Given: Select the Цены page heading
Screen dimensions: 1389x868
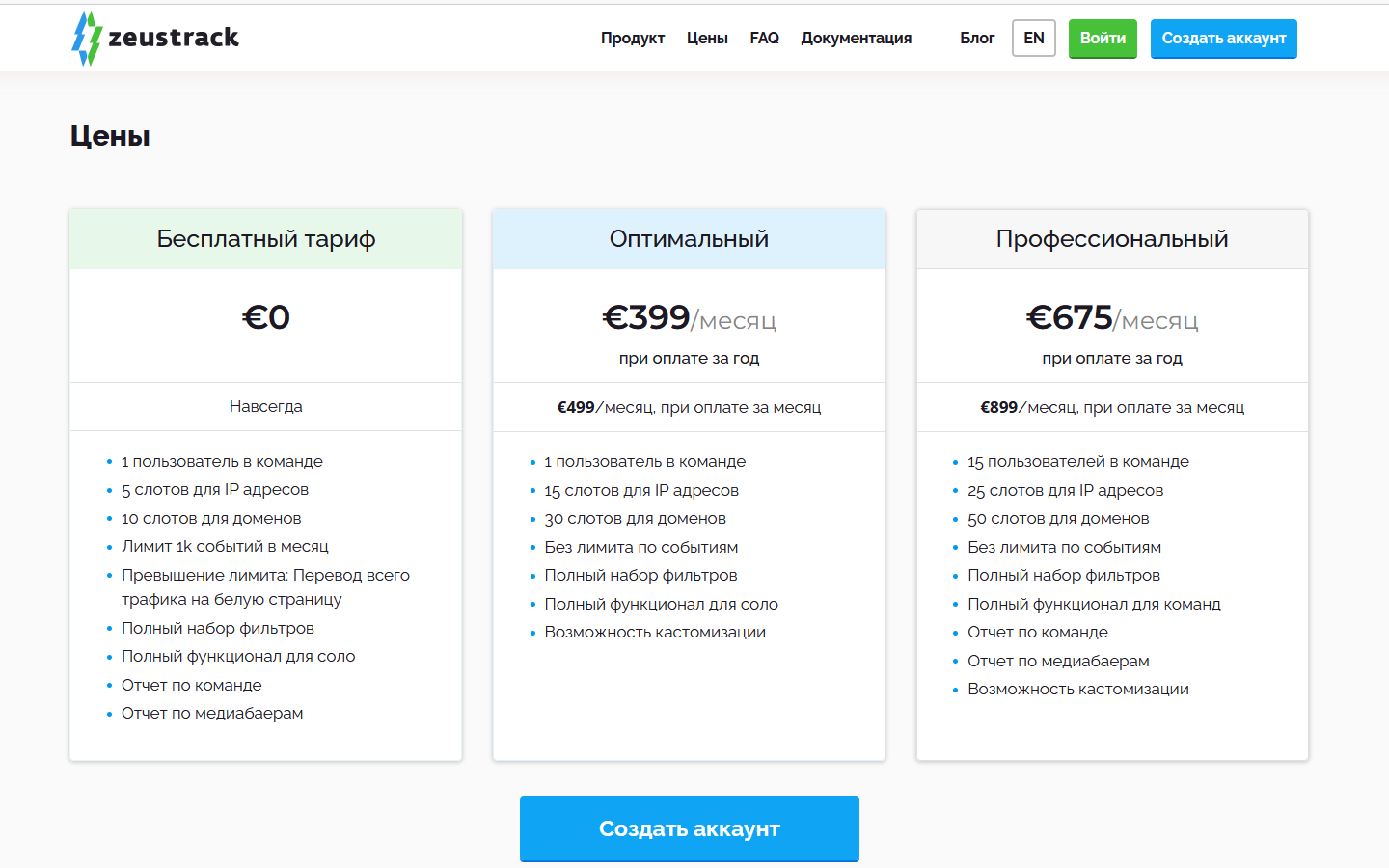Looking at the screenshot, I should (x=110, y=136).
